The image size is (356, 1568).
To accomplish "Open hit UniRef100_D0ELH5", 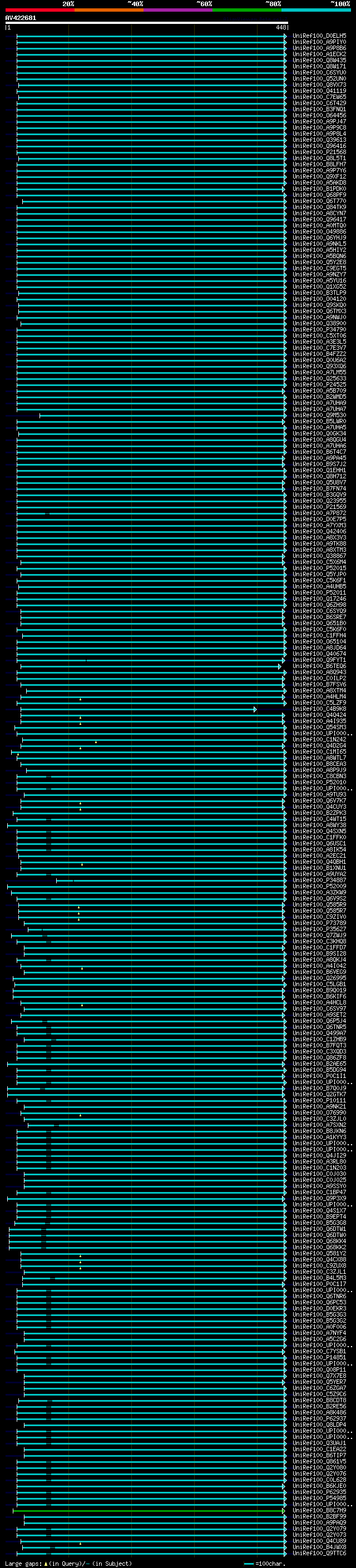I will 319,36.
